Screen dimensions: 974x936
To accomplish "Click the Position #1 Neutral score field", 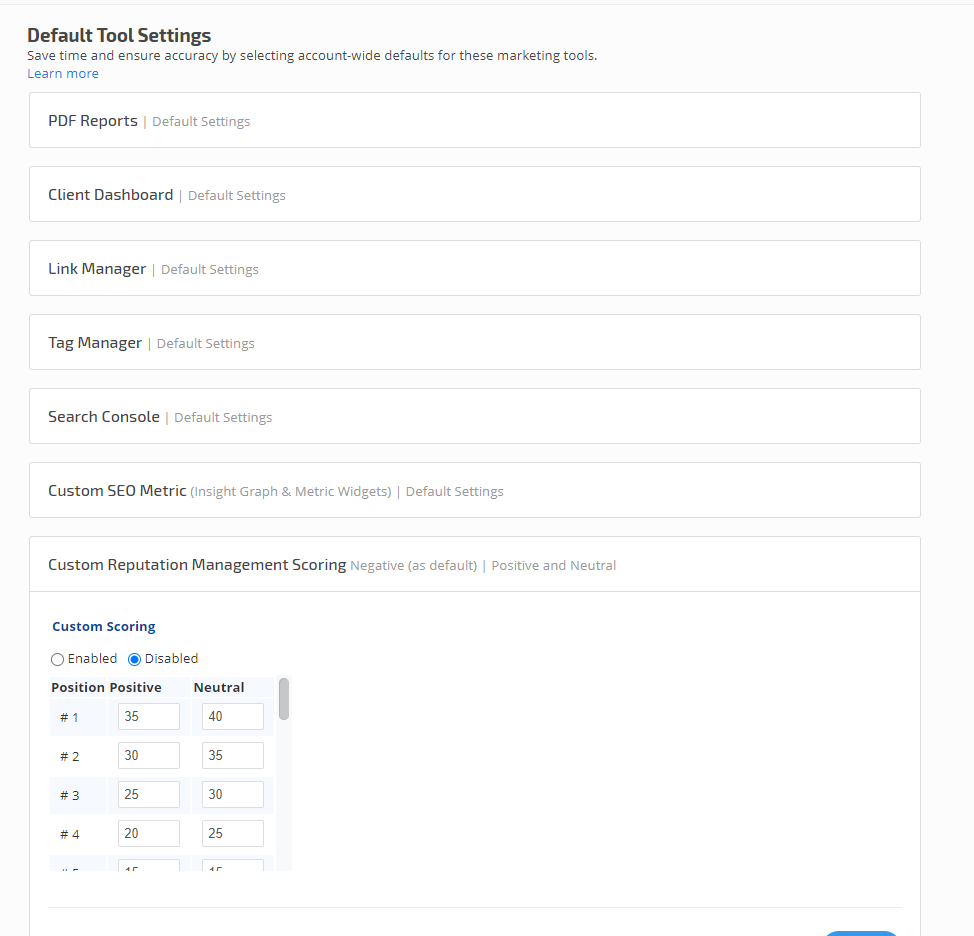I will (233, 716).
